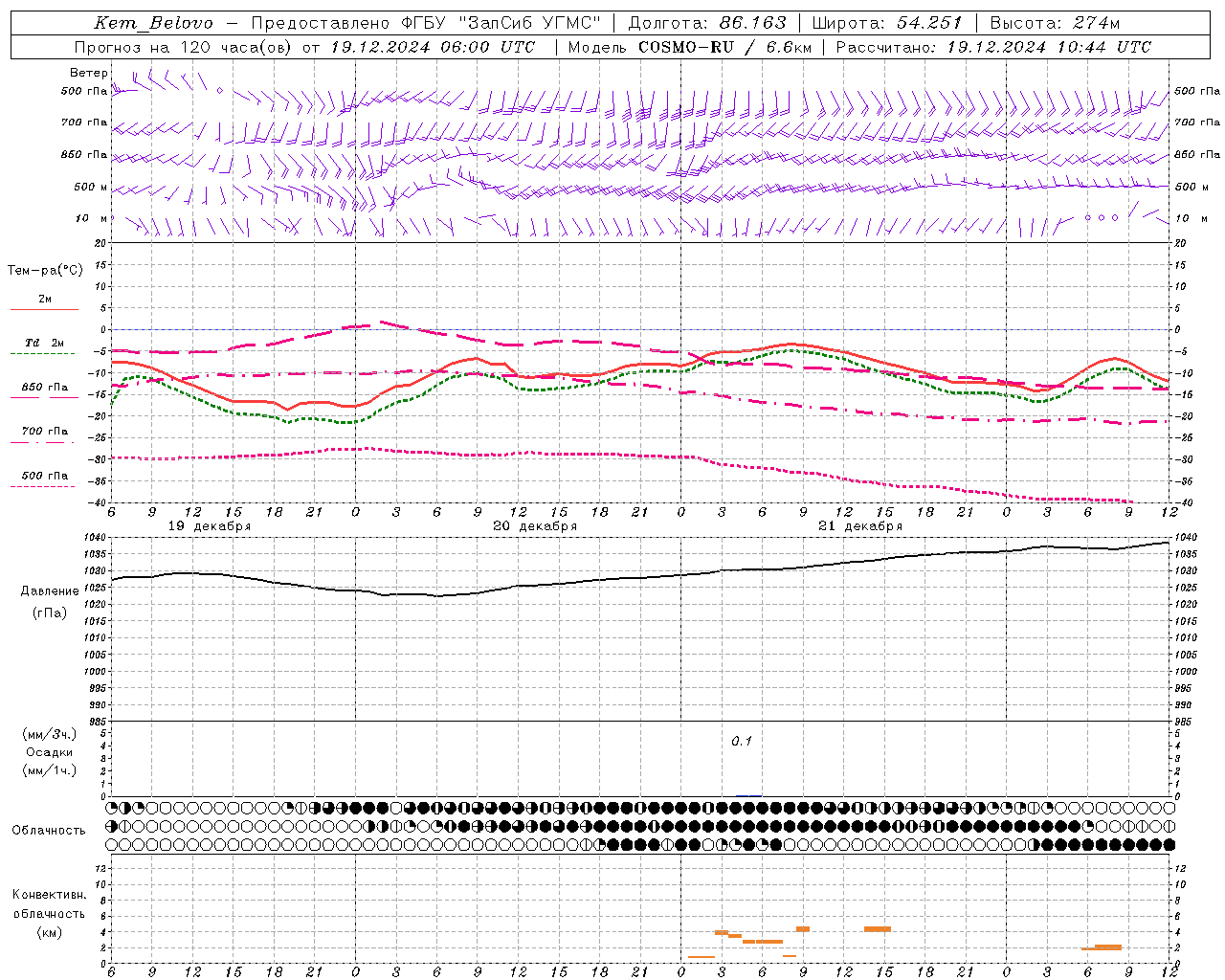Select the 'Долгота: 86.163' longitude text

[707, 23]
